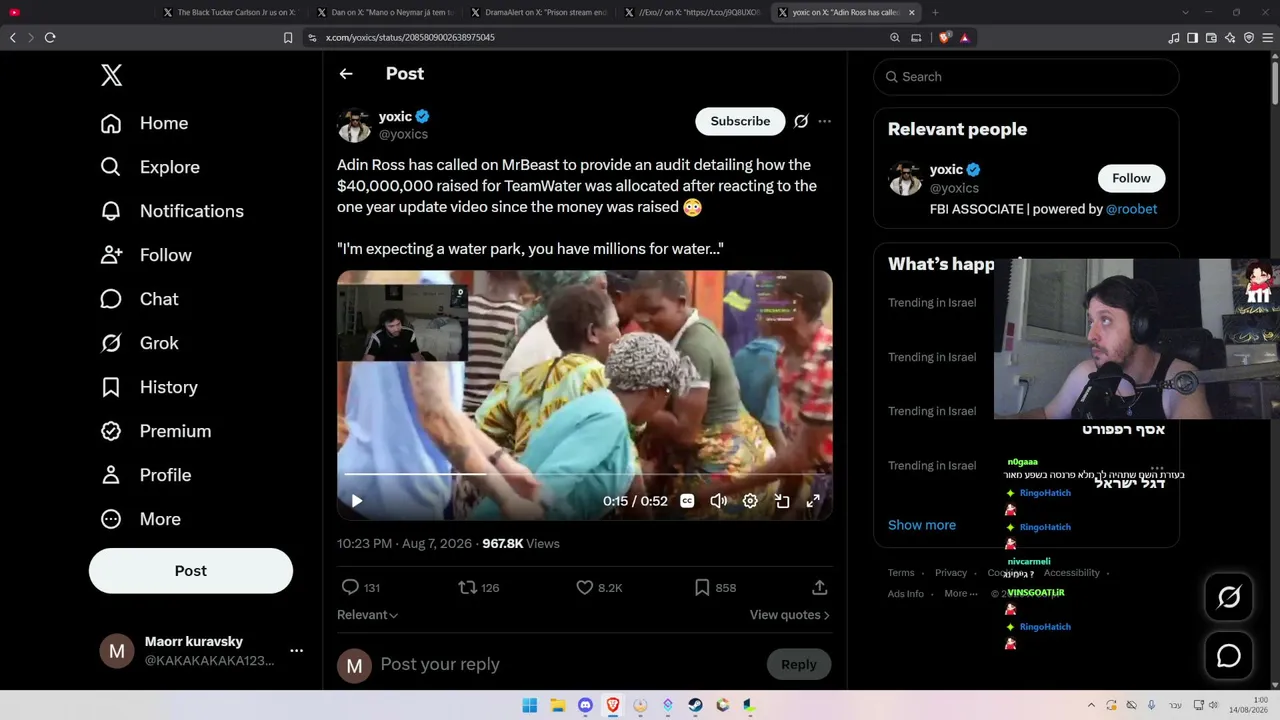Open View quotes link
Image resolution: width=1280 pixels, height=720 pixels.
790,615
